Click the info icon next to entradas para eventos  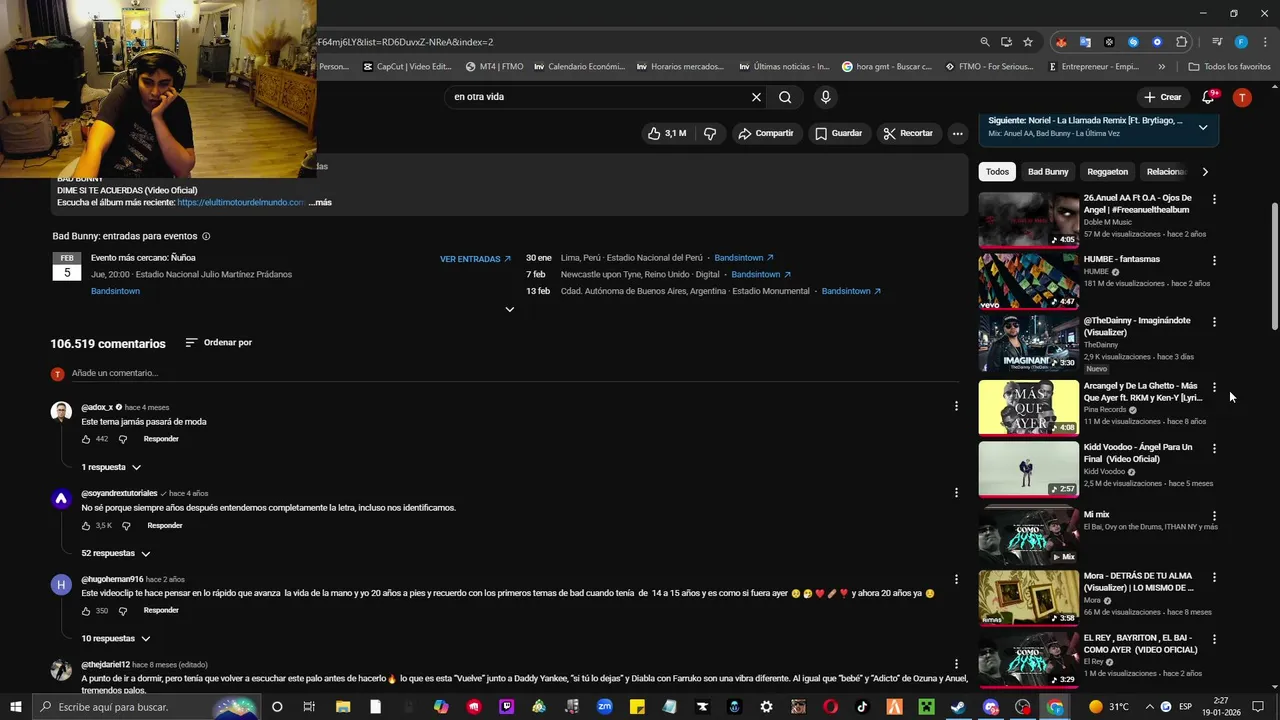point(206,237)
